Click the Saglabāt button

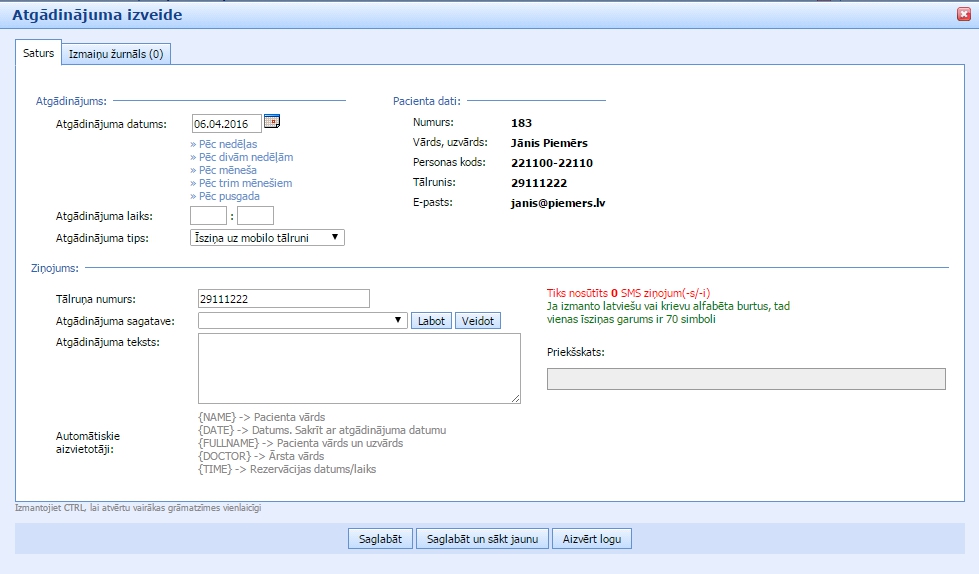380,539
